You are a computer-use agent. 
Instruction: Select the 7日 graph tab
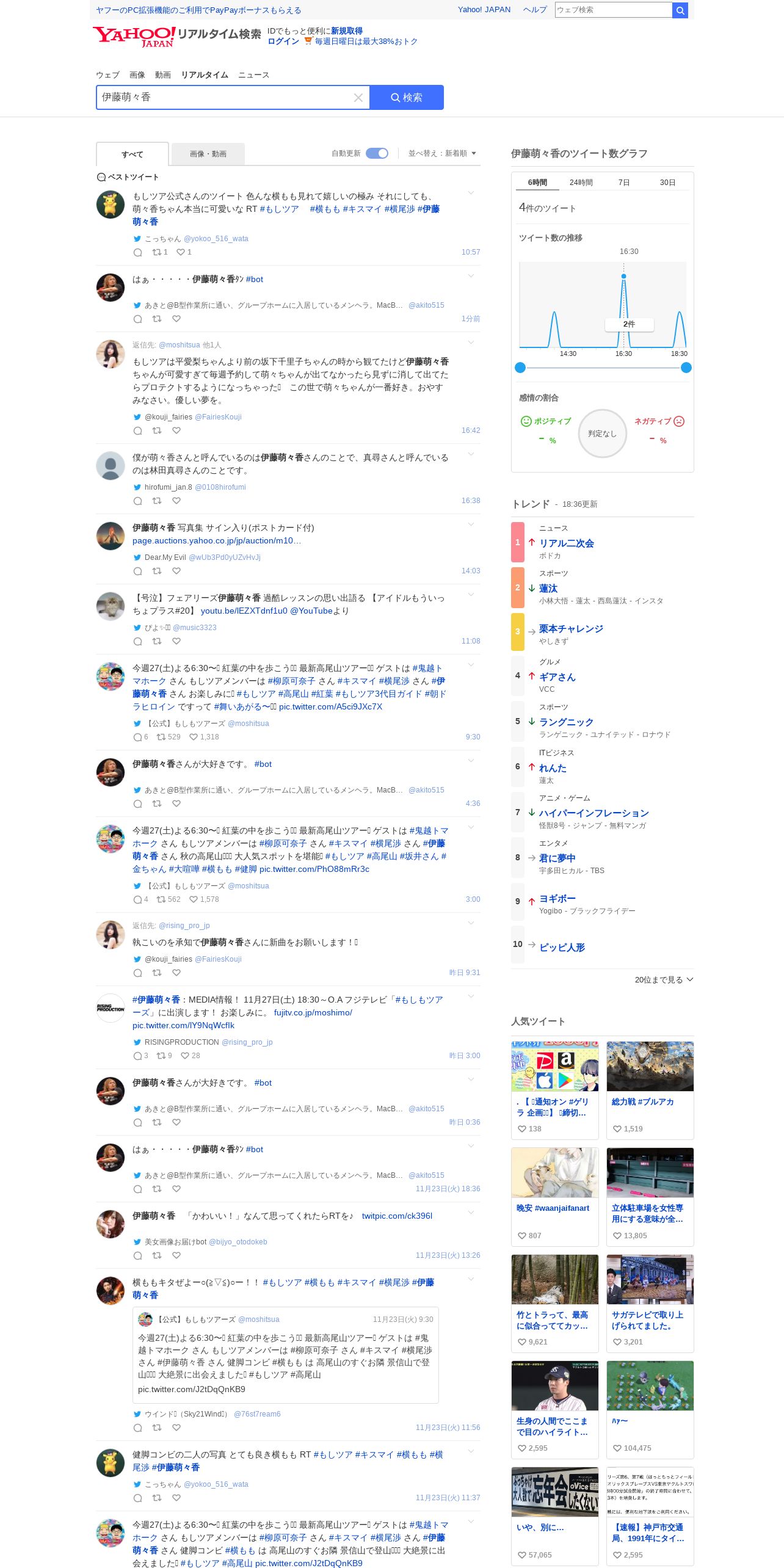(624, 183)
